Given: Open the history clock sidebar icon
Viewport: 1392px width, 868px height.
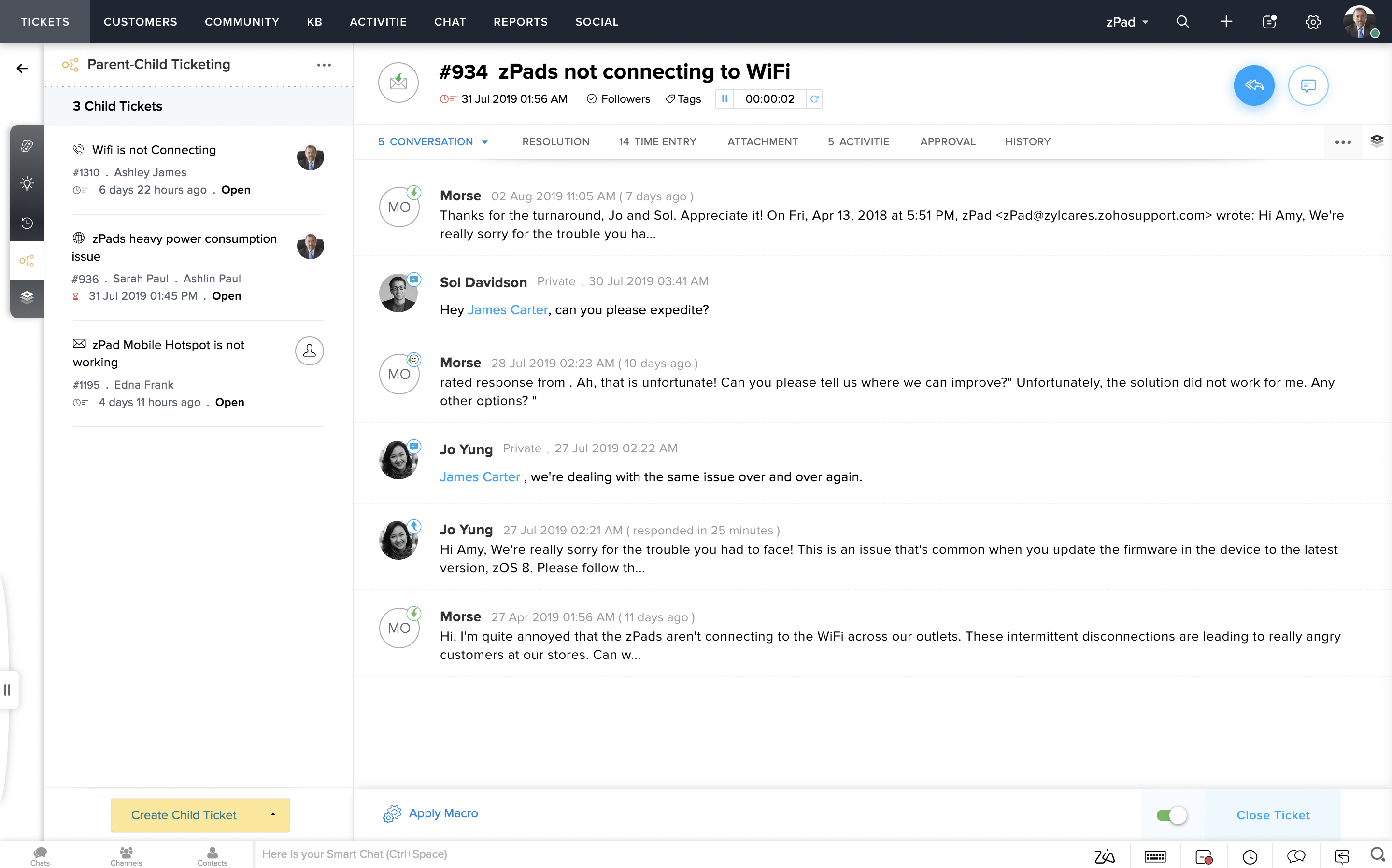Looking at the screenshot, I should pos(27,223).
